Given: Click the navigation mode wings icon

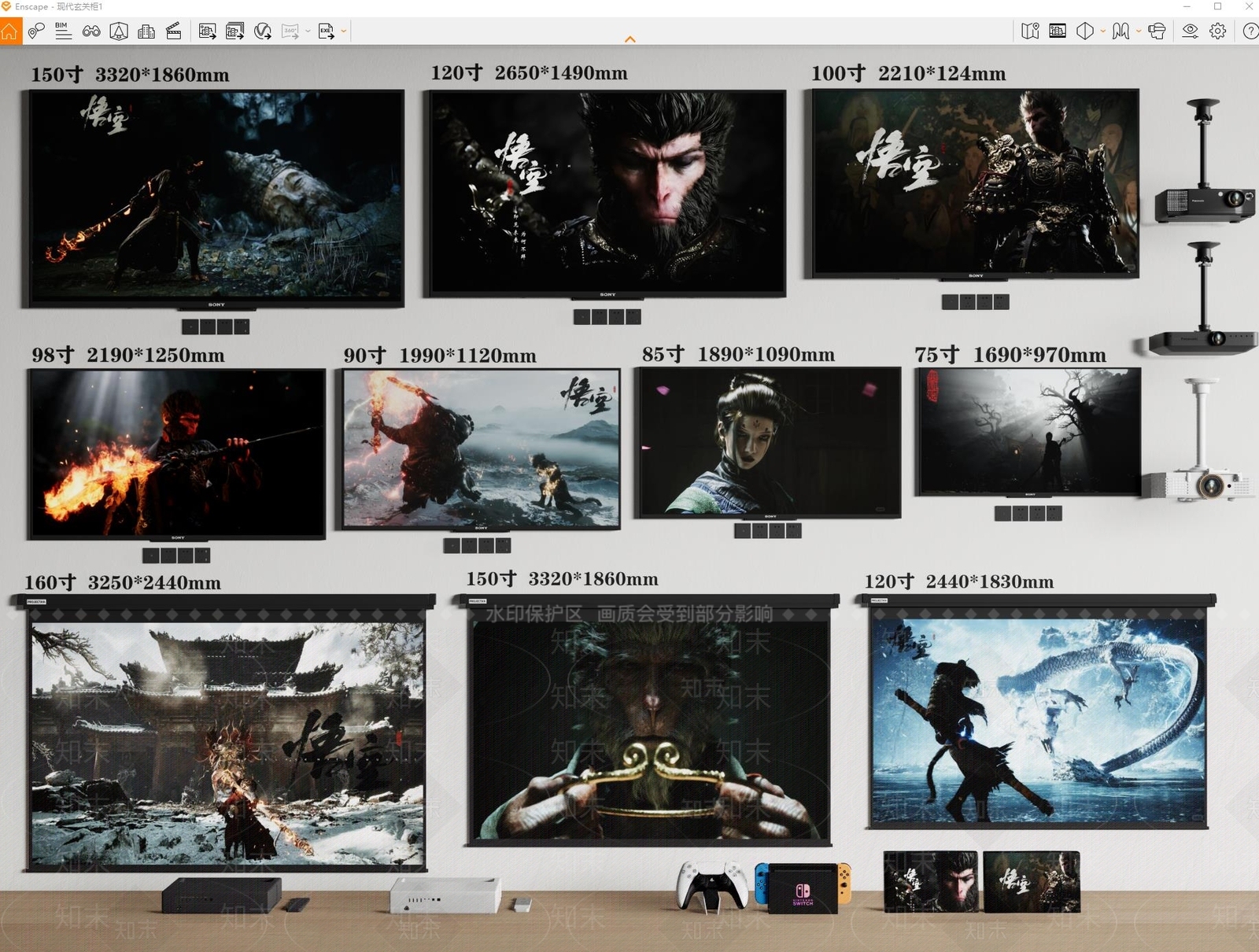Looking at the screenshot, I should click(1121, 31).
